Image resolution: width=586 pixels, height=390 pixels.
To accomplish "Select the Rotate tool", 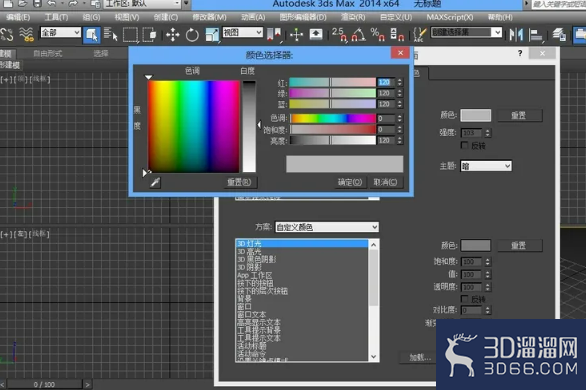I will coord(192,35).
